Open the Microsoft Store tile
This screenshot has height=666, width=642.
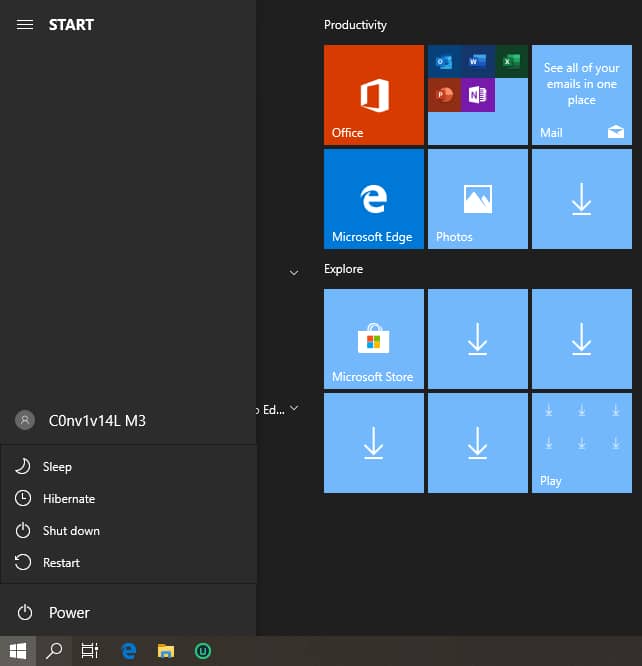373,339
